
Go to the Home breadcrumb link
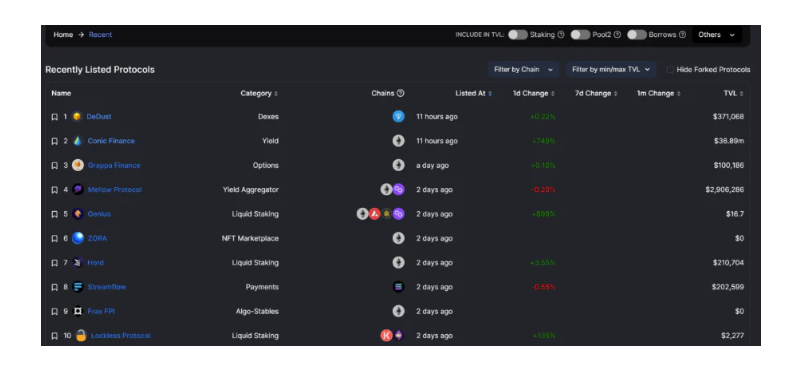click(63, 35)
